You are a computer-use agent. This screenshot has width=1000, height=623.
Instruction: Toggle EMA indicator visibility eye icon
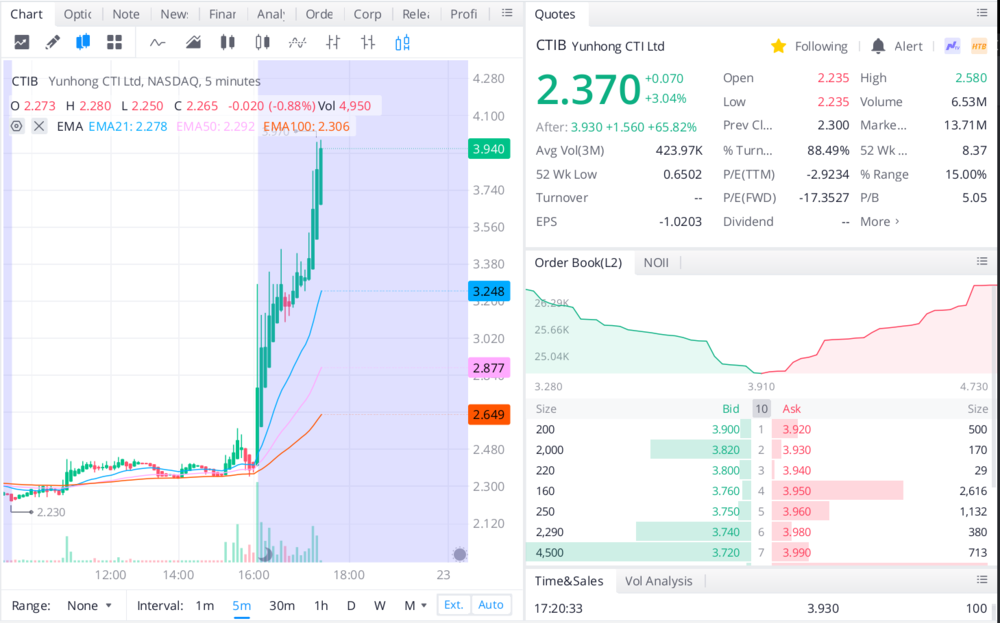click(17, 126)
